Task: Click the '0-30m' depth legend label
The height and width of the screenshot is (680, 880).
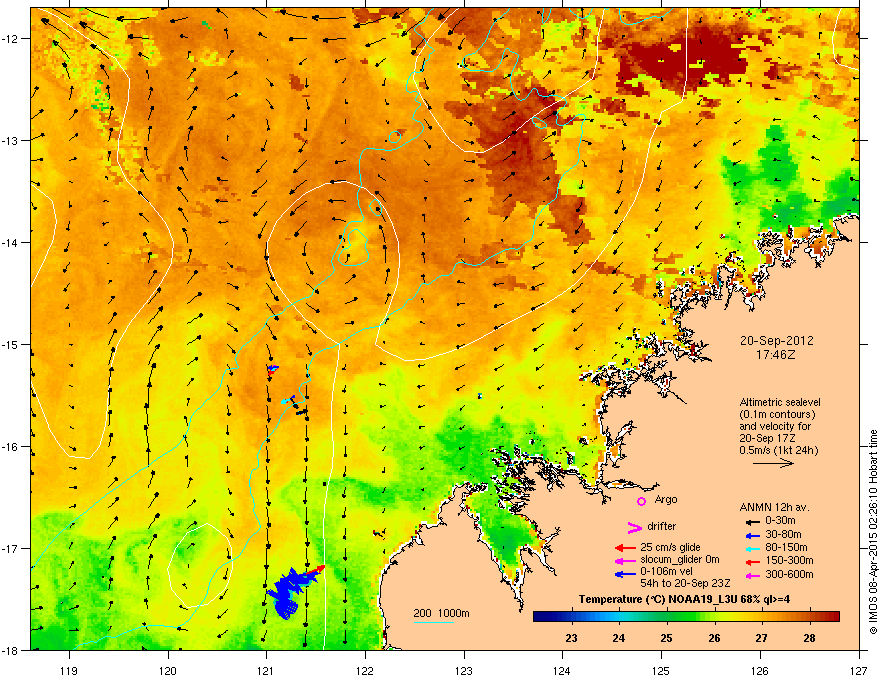Action: (780, 521)
